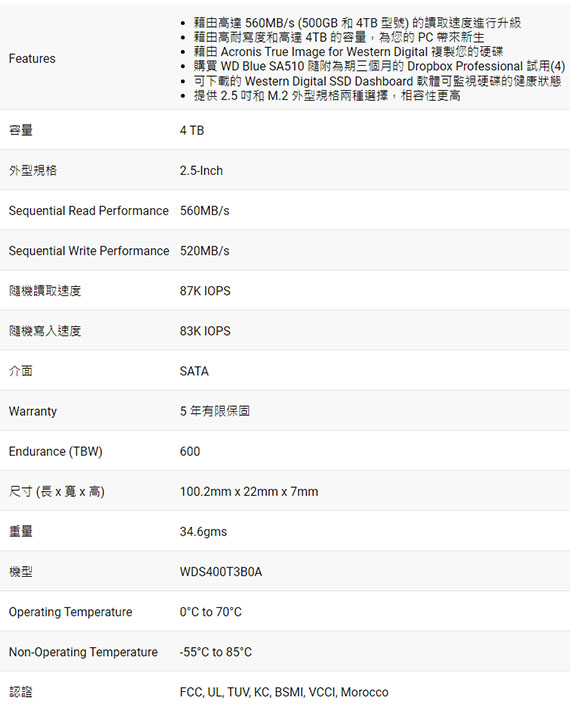Click the -55°C to 85°C value
This screenshot has width=570, height=704.
[216, 652]
